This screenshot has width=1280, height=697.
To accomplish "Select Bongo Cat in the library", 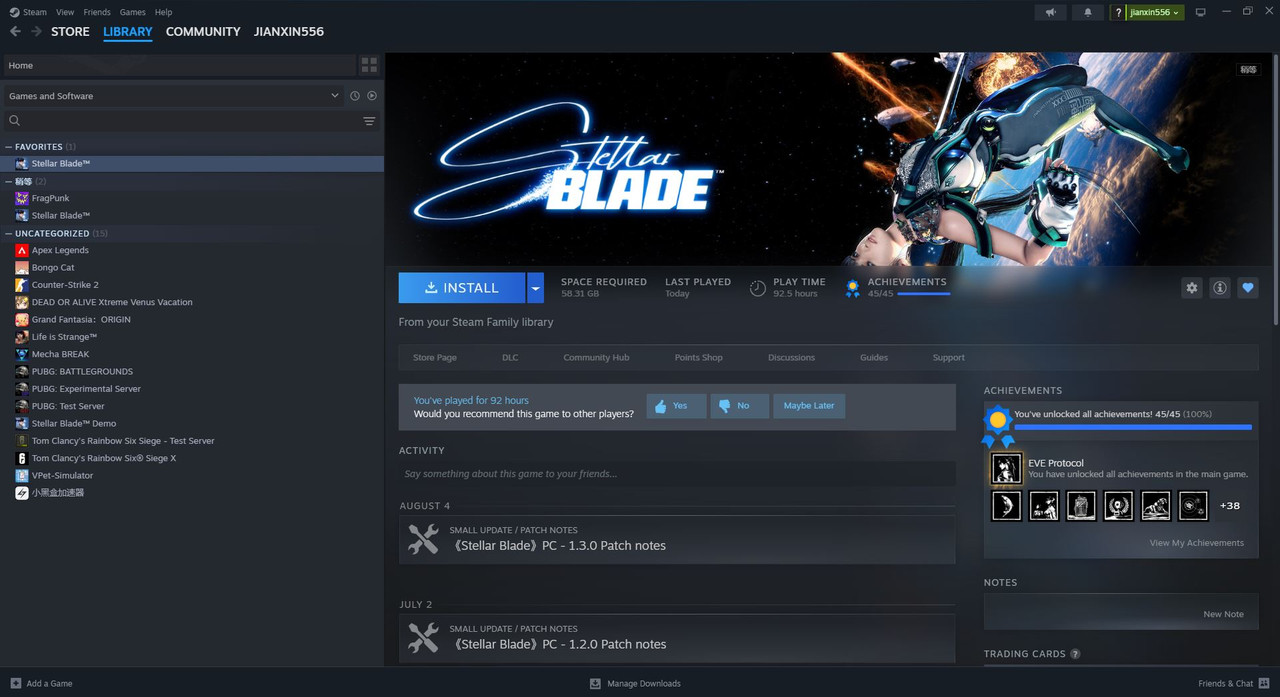I will pyautogui.click(x=53, y=268).
